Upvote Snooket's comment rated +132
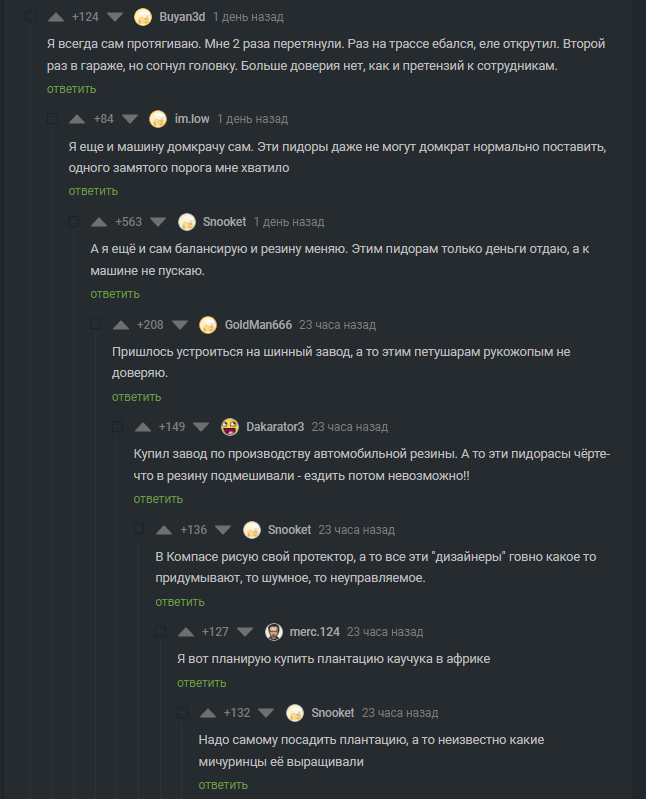This screenshot has height=799, width=646. (208, 713)
